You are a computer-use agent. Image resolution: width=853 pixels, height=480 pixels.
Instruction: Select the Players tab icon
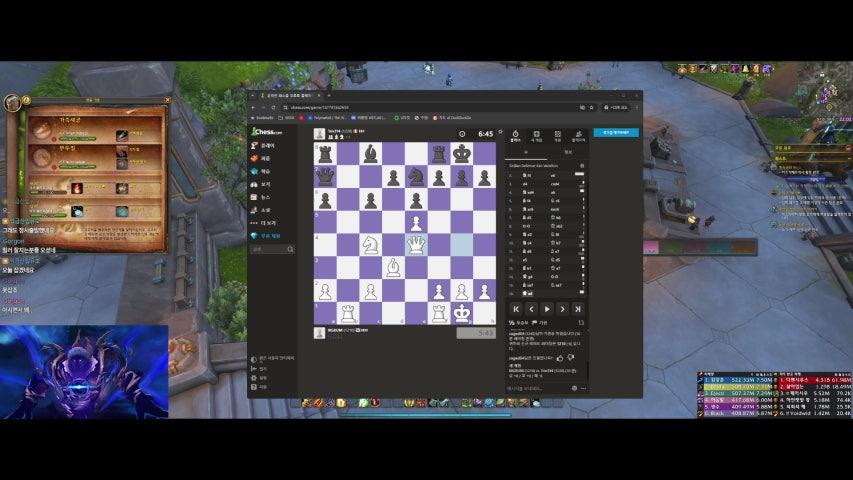click(x=579, y=136)
